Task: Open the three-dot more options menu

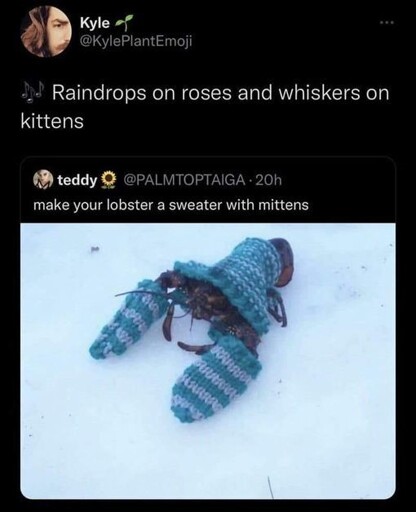Action: click(387, 23)
